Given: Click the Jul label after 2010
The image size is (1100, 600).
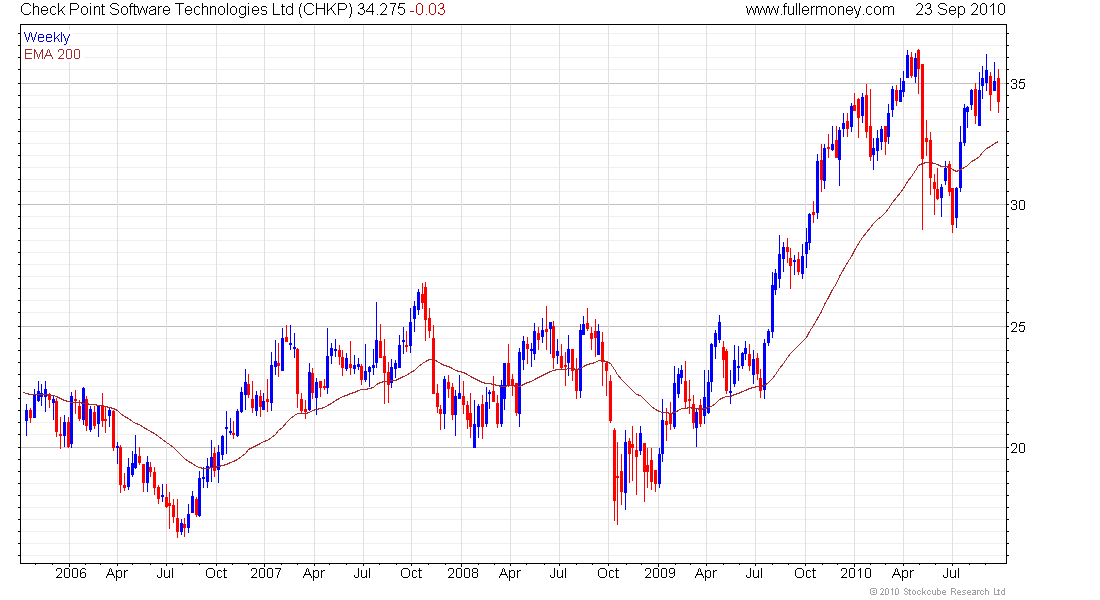Looking at the screenshot, I should (951, 573).
